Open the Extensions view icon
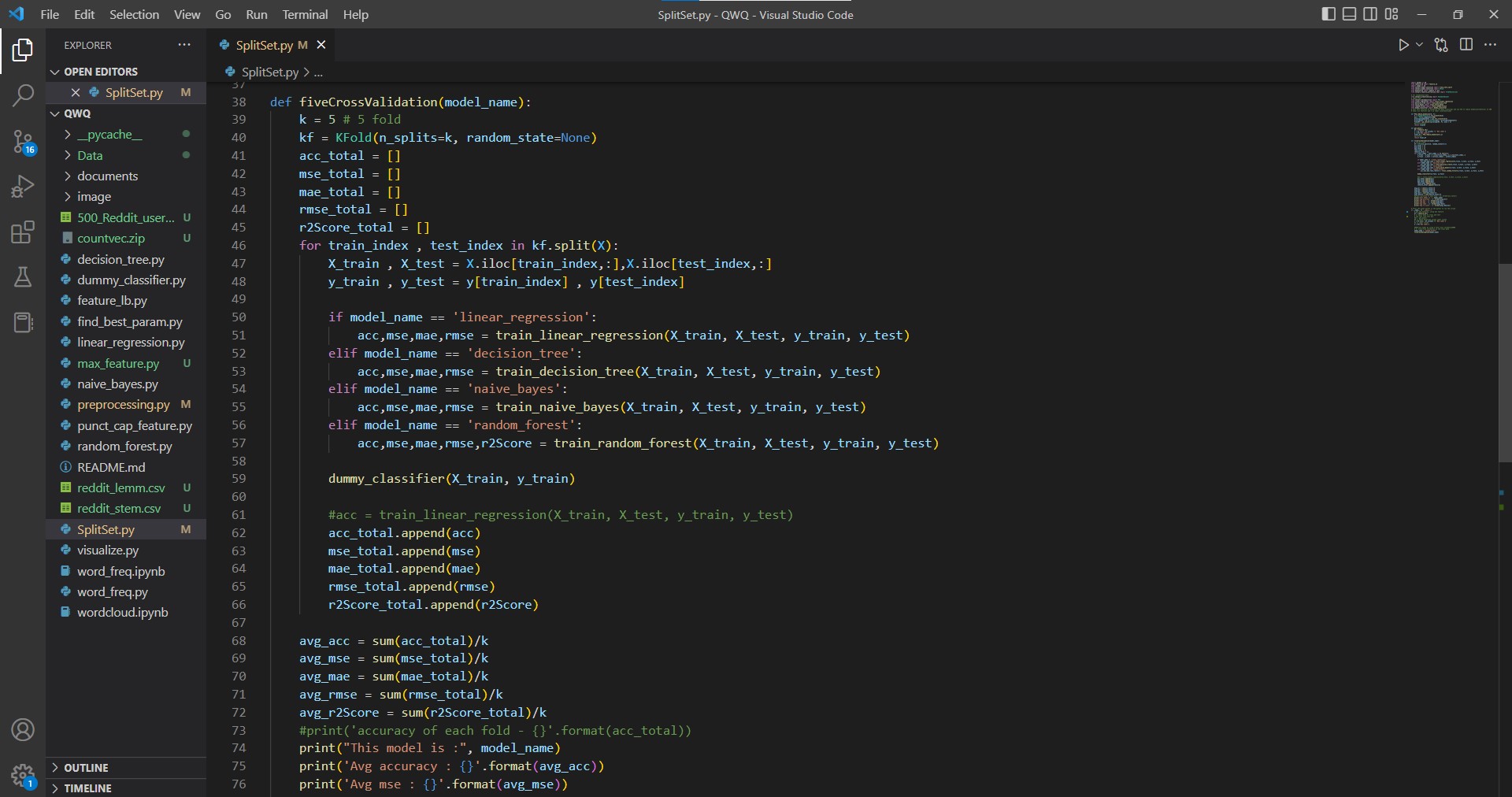The width and height of the screenshot is (1512, 797). coord(23,232)
